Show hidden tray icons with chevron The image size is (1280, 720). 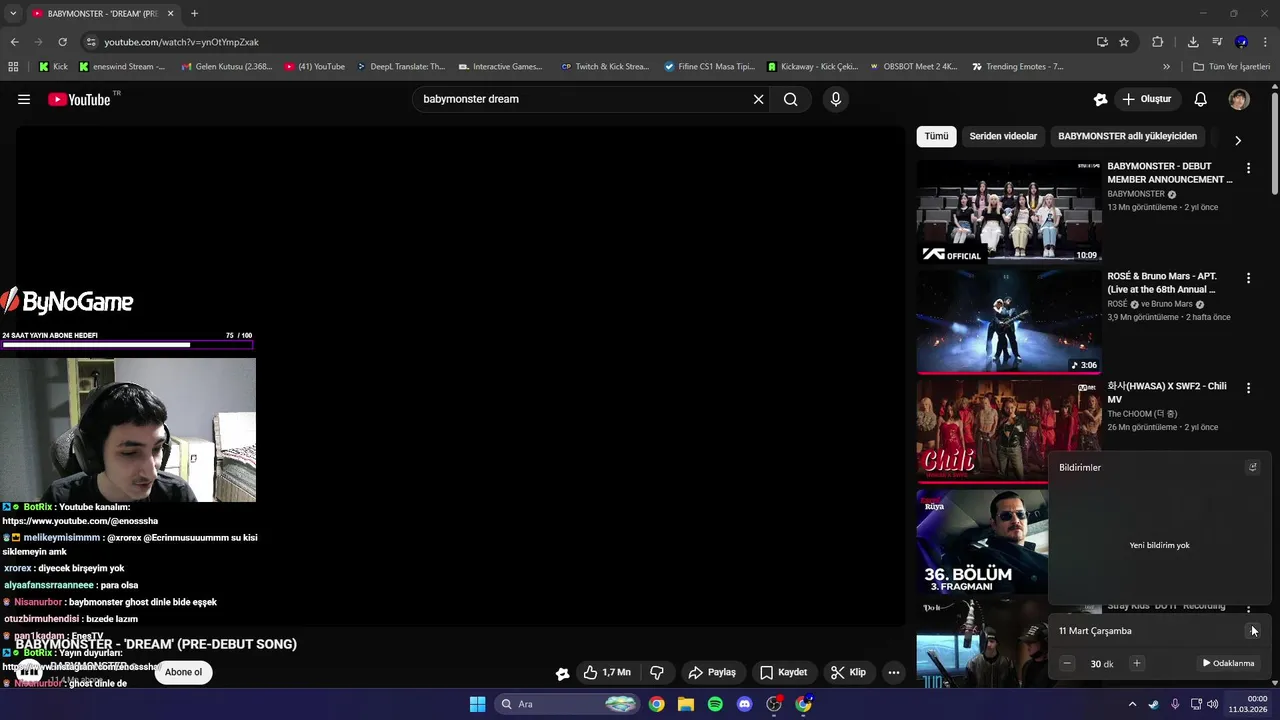[x=1132, y=704]
